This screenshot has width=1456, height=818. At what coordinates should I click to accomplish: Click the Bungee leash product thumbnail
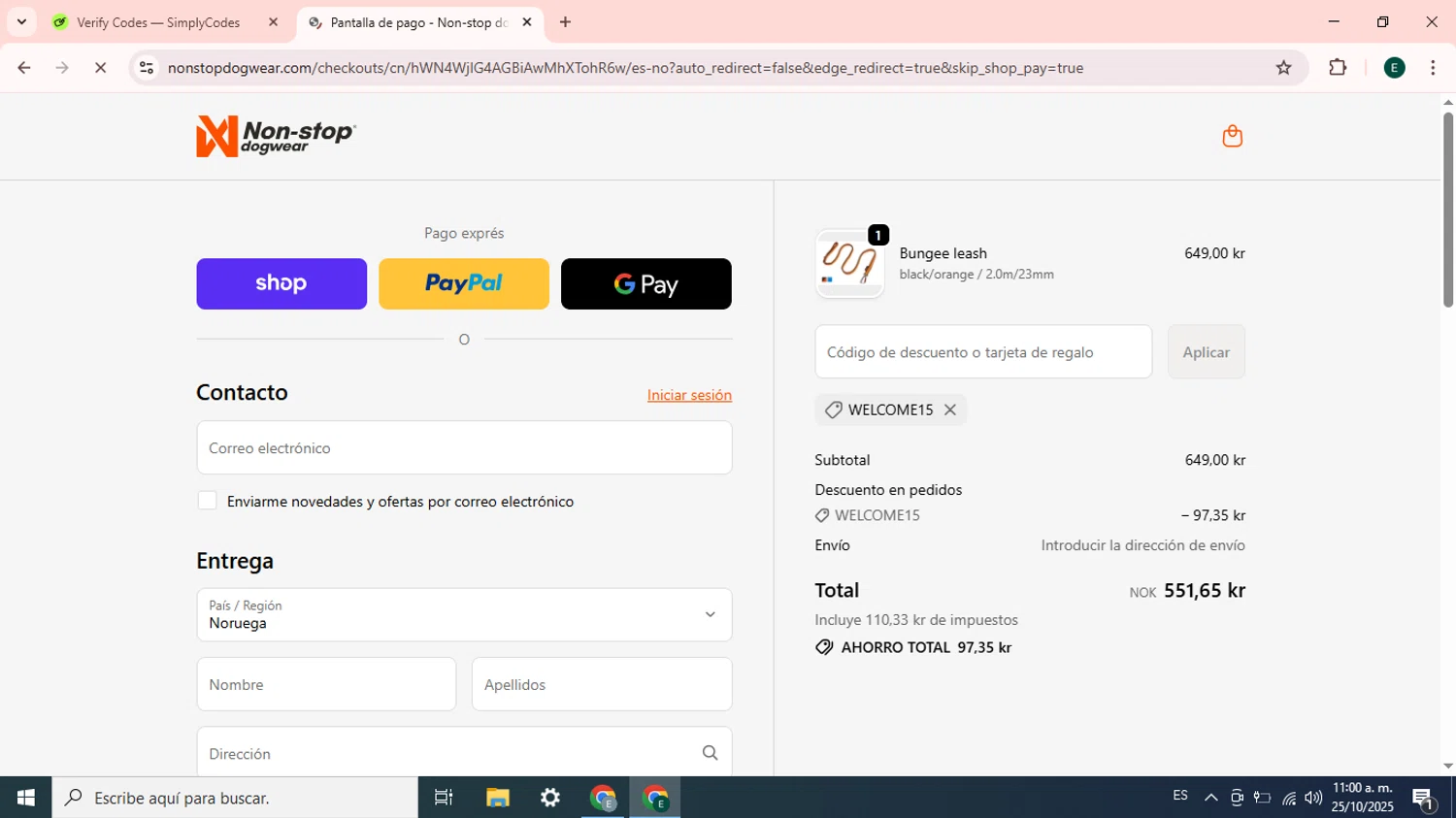849,263
